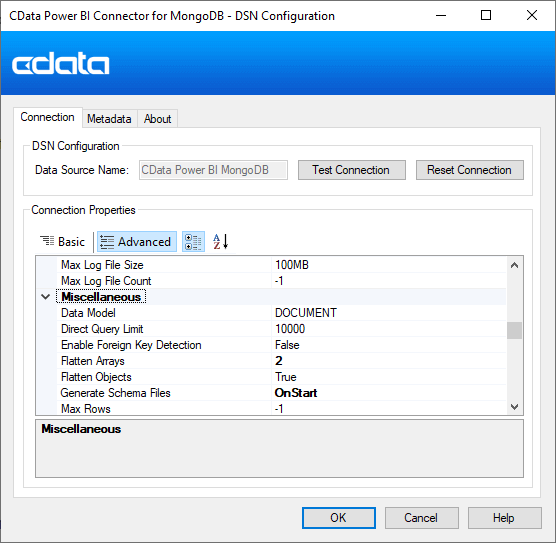Click the Test Connection button
Screen dimensions: 556x543
pyautogui.click(x=351, y=170)
